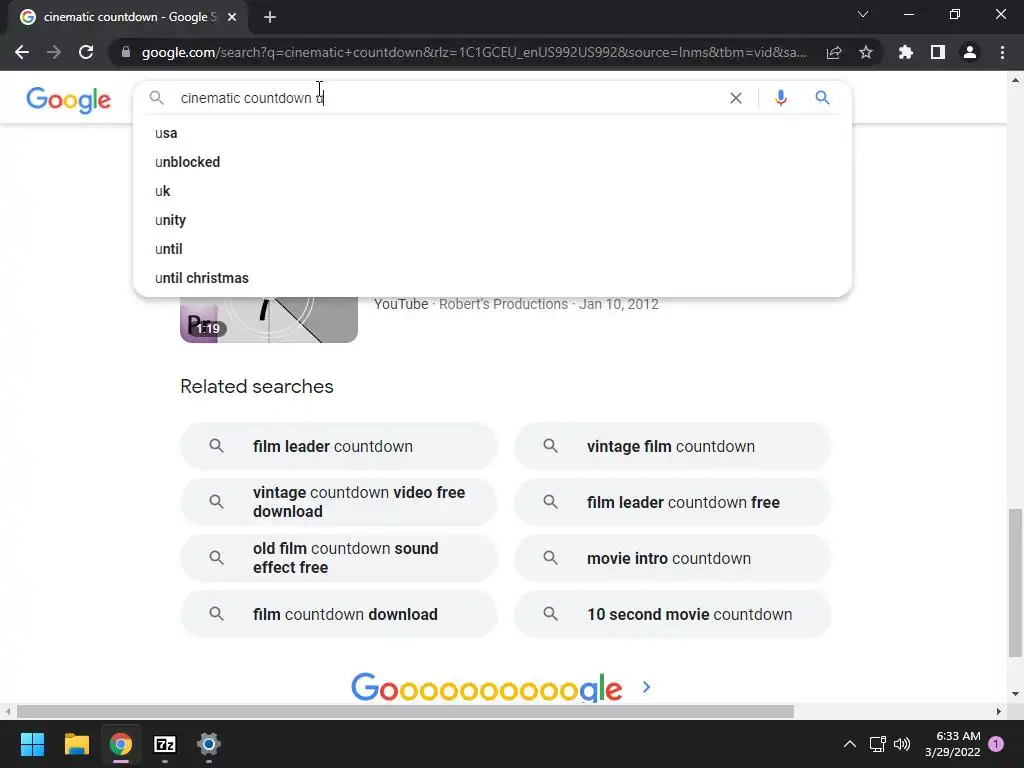
Task: Click scroll right arrow on horizontal bar
Action: (999, 711)
